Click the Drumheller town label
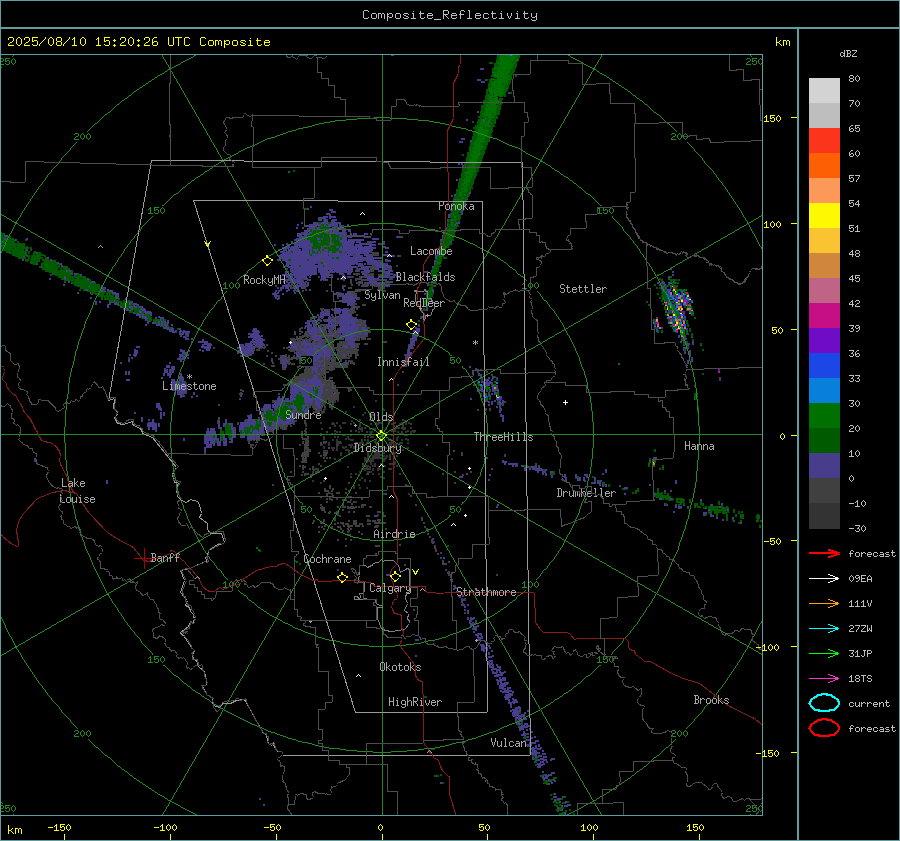 click(586, 493)
